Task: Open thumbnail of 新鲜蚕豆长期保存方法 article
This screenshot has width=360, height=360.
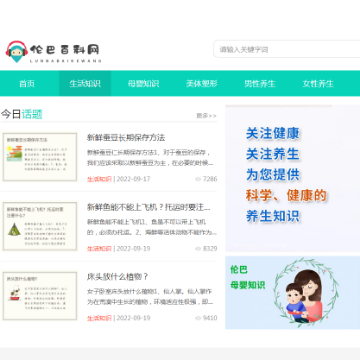Action: click(40, 157)
